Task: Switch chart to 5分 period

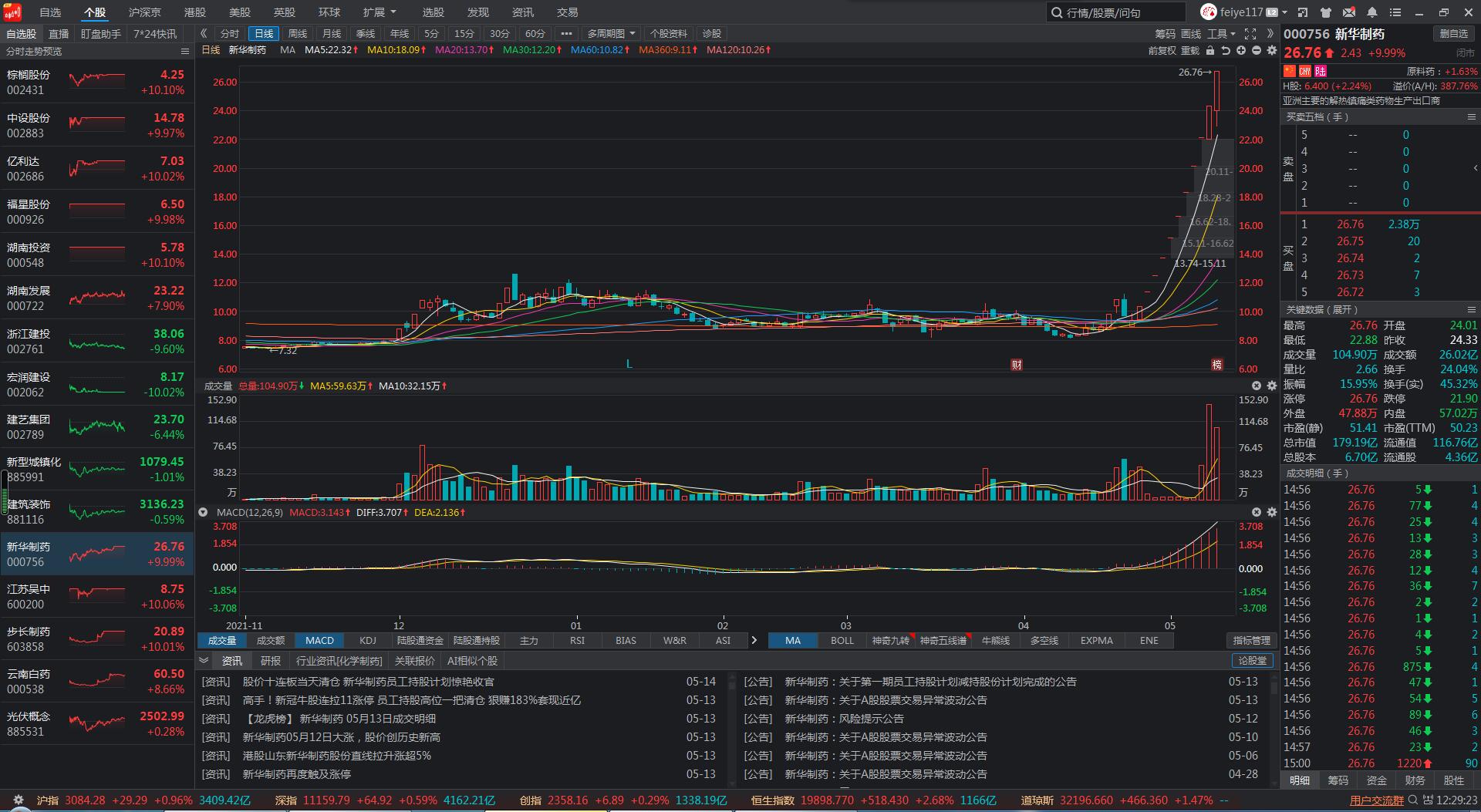Action: tap(431, 33)
